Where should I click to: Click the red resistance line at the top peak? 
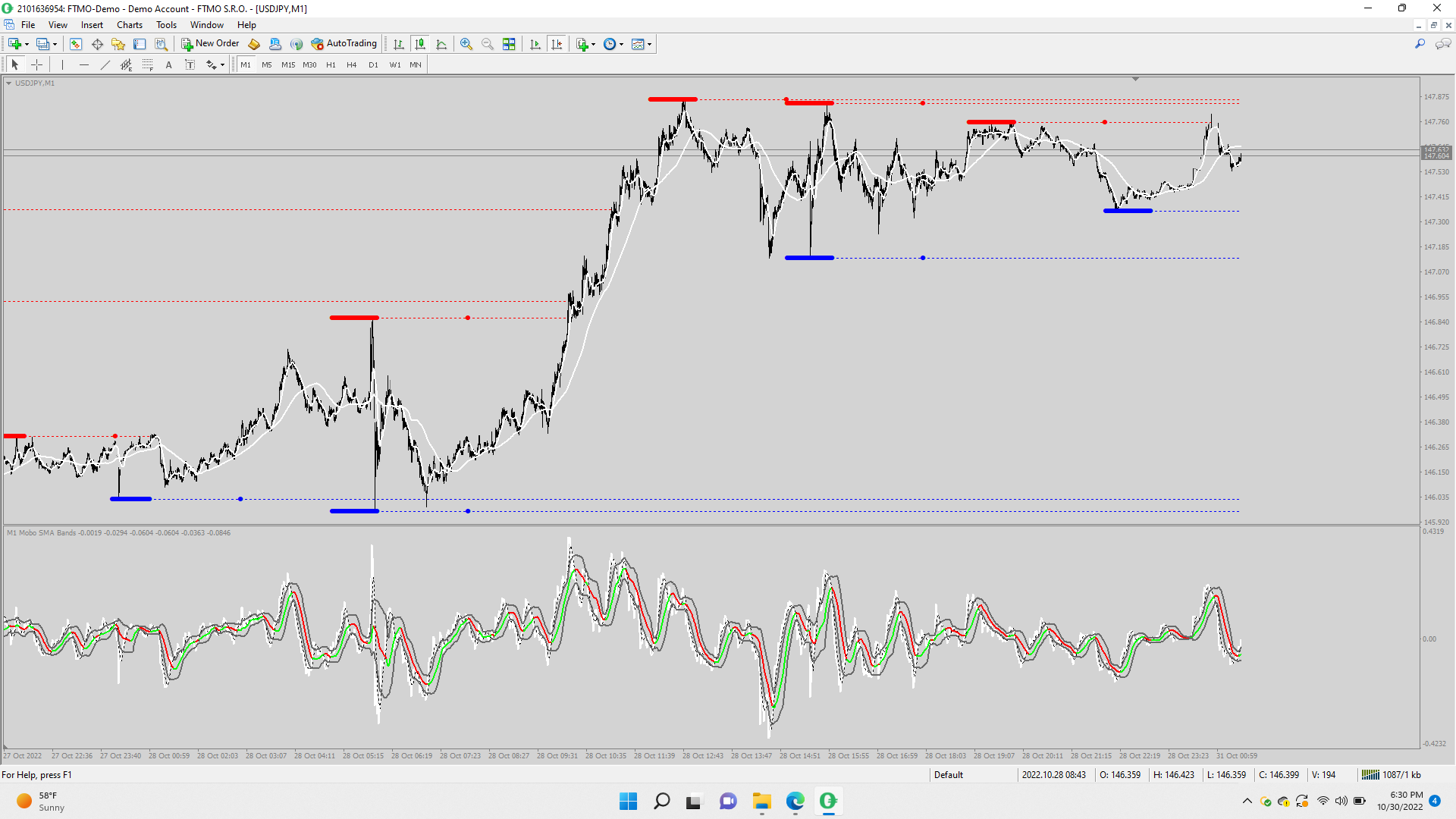pos(672,99)
